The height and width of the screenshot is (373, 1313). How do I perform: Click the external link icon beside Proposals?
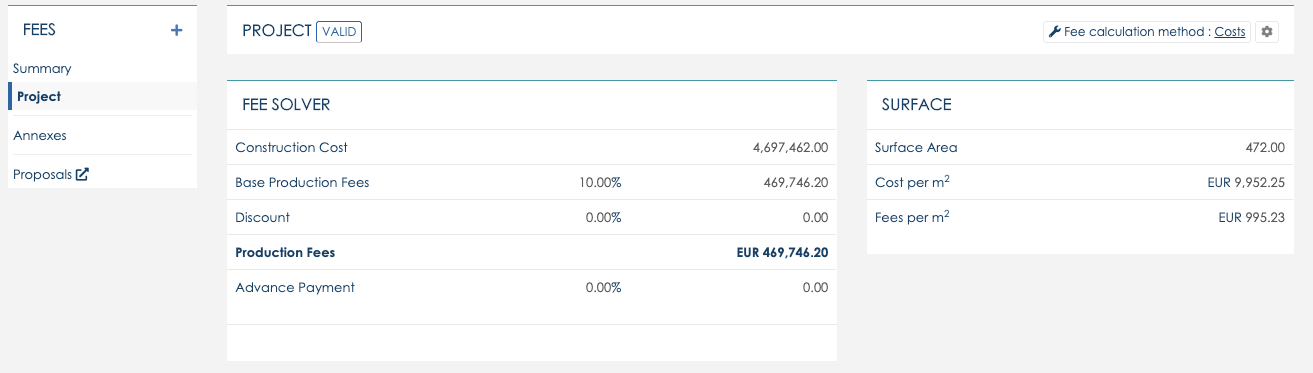[x=83, y=174]
